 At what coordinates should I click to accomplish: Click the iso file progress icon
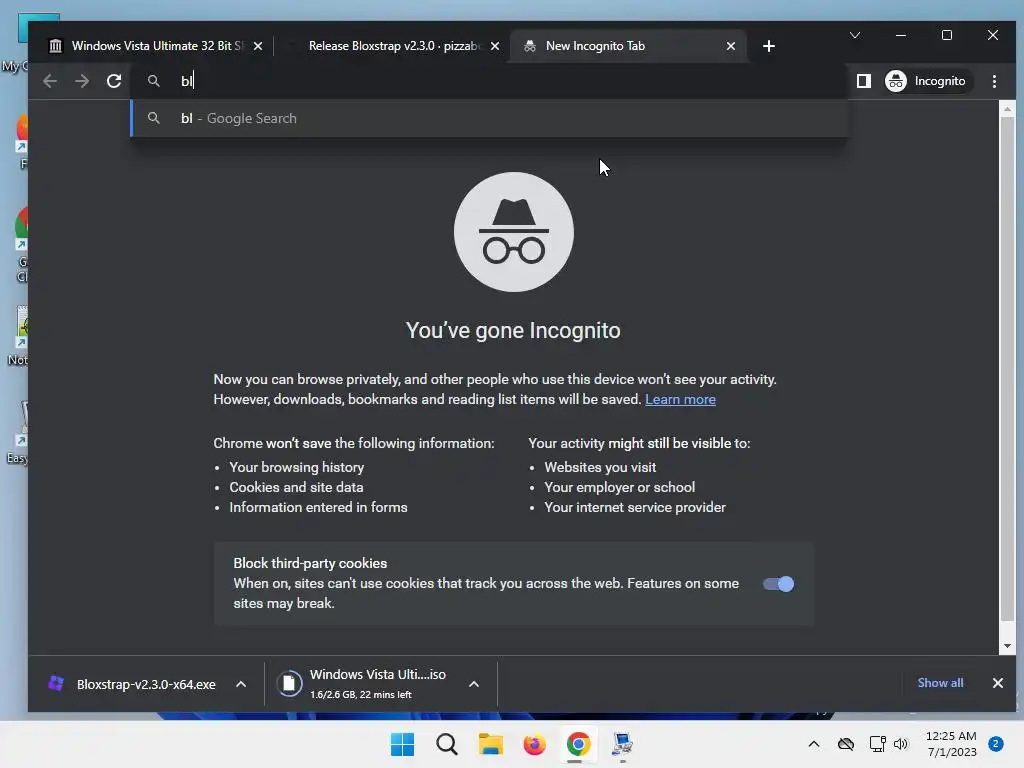289,684
